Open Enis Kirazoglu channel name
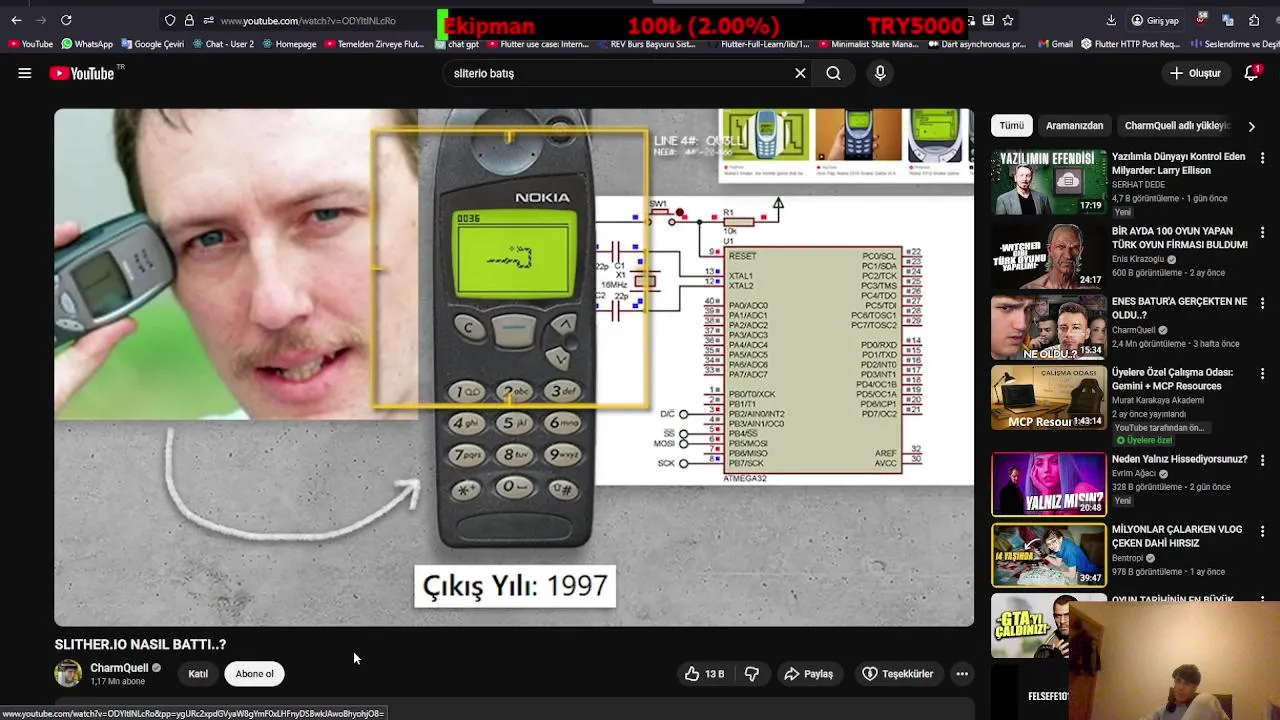 [x=1140, y=259]
